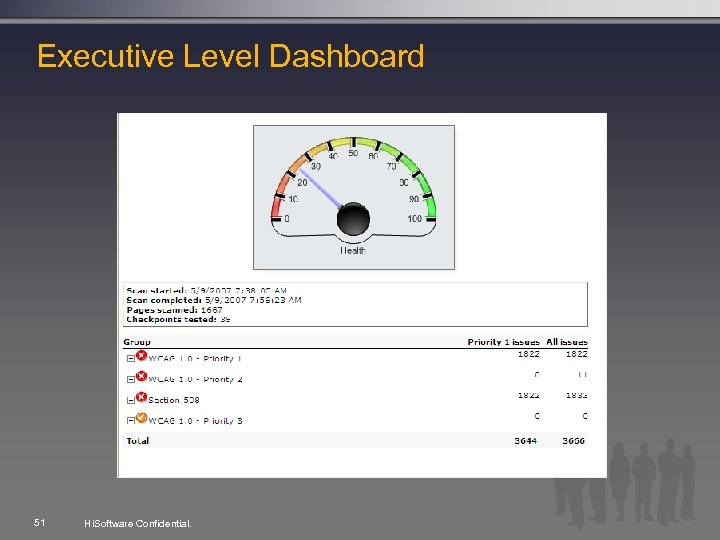Click the red error icon for WCAG Priority 1
The image size is (720, 540).
(x=141, y=355)
